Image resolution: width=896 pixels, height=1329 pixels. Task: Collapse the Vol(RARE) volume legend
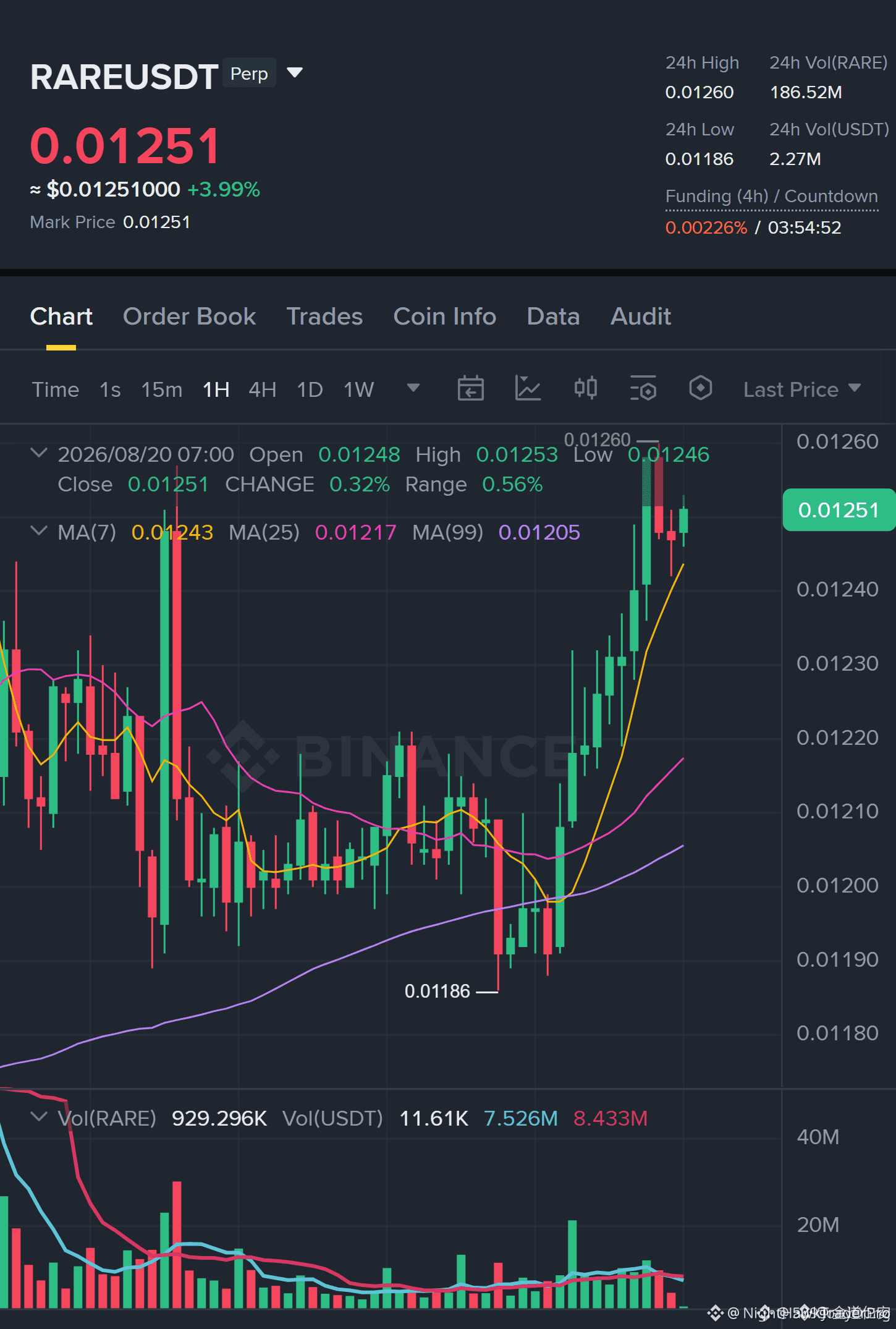(x=39, y=1117)
